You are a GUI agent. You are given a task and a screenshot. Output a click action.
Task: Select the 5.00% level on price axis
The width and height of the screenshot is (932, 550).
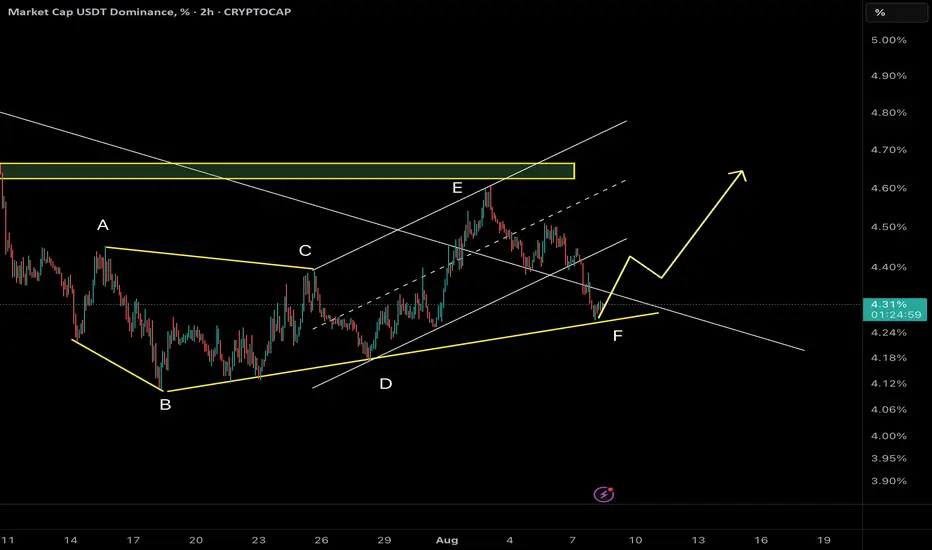click(x=889, y=40)
